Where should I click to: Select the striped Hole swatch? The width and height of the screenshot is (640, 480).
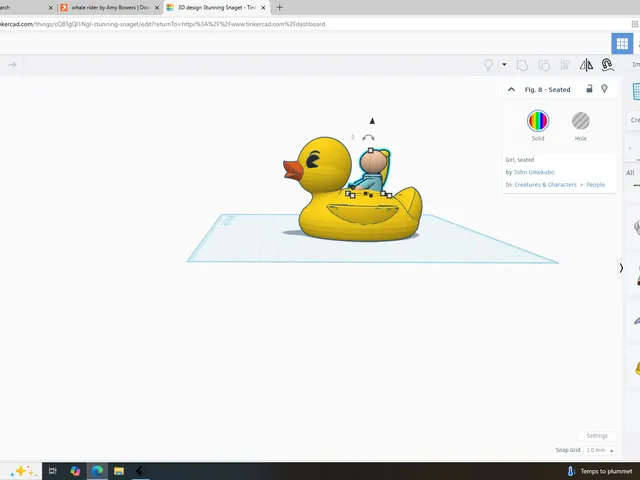click(580, 121)
